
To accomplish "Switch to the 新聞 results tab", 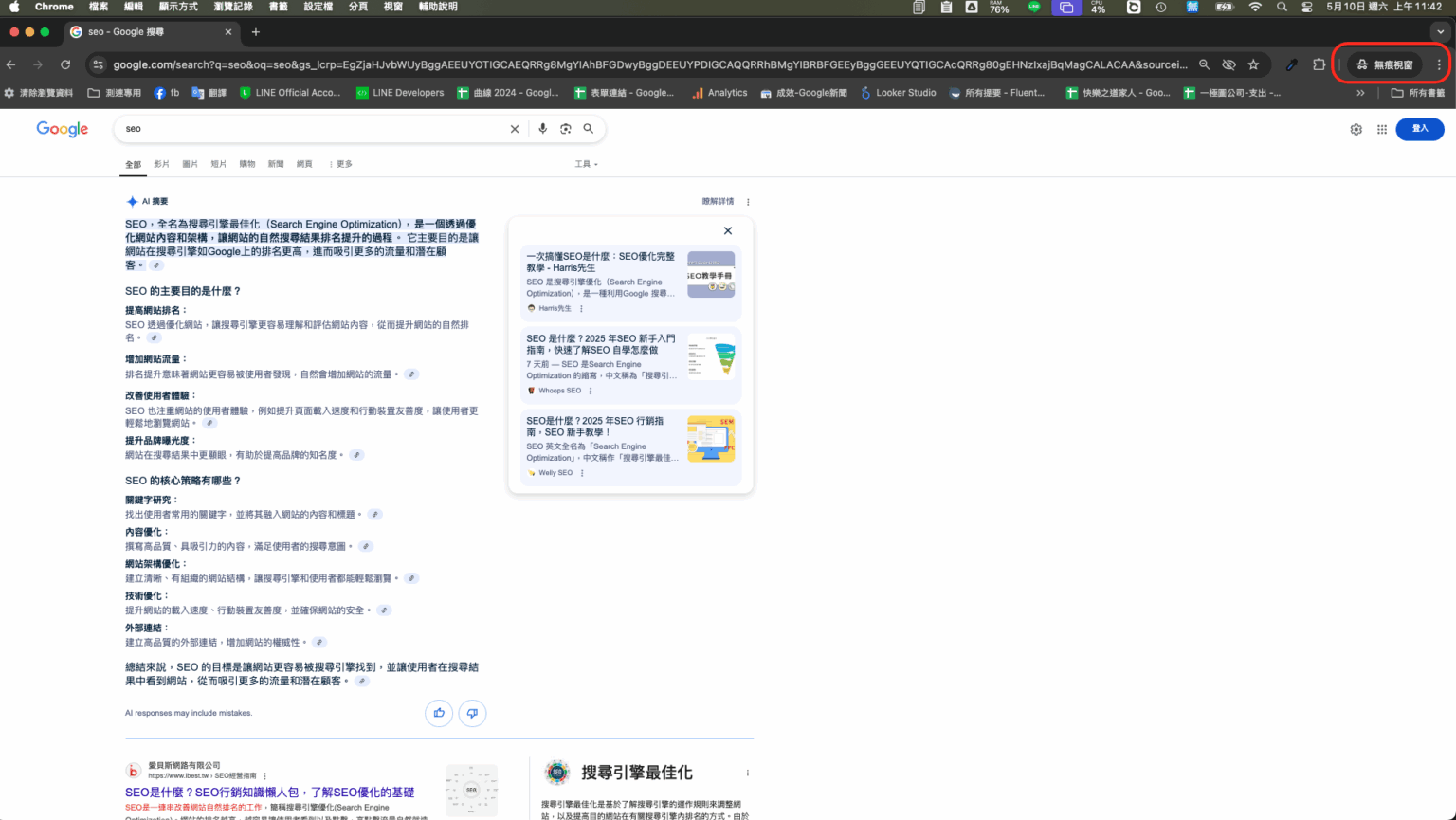I will click(276, 164).
